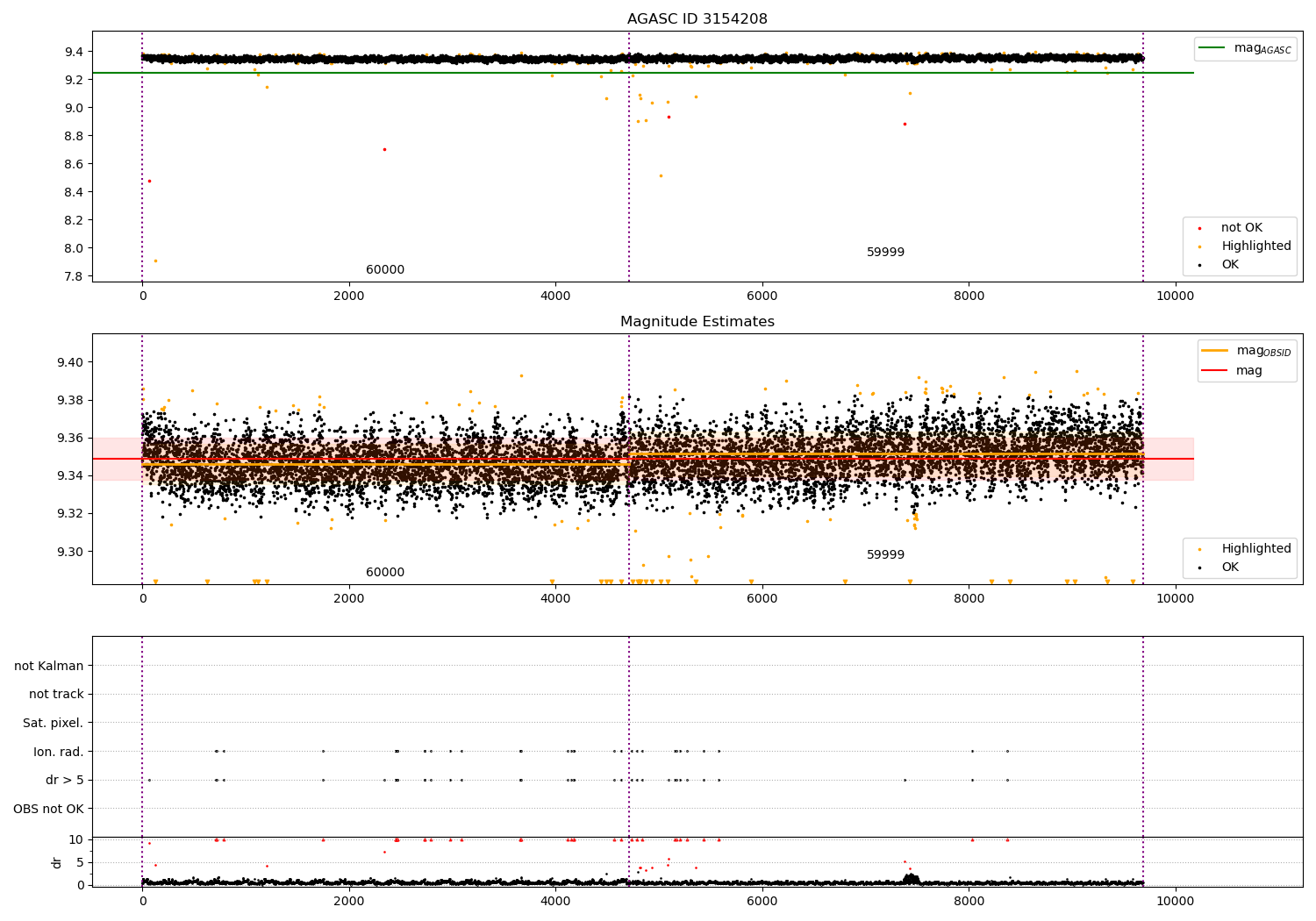Click the orange outlier point near magnitude 7.9
This screenshot has width=1316, height=921.
tap(156, 261)
